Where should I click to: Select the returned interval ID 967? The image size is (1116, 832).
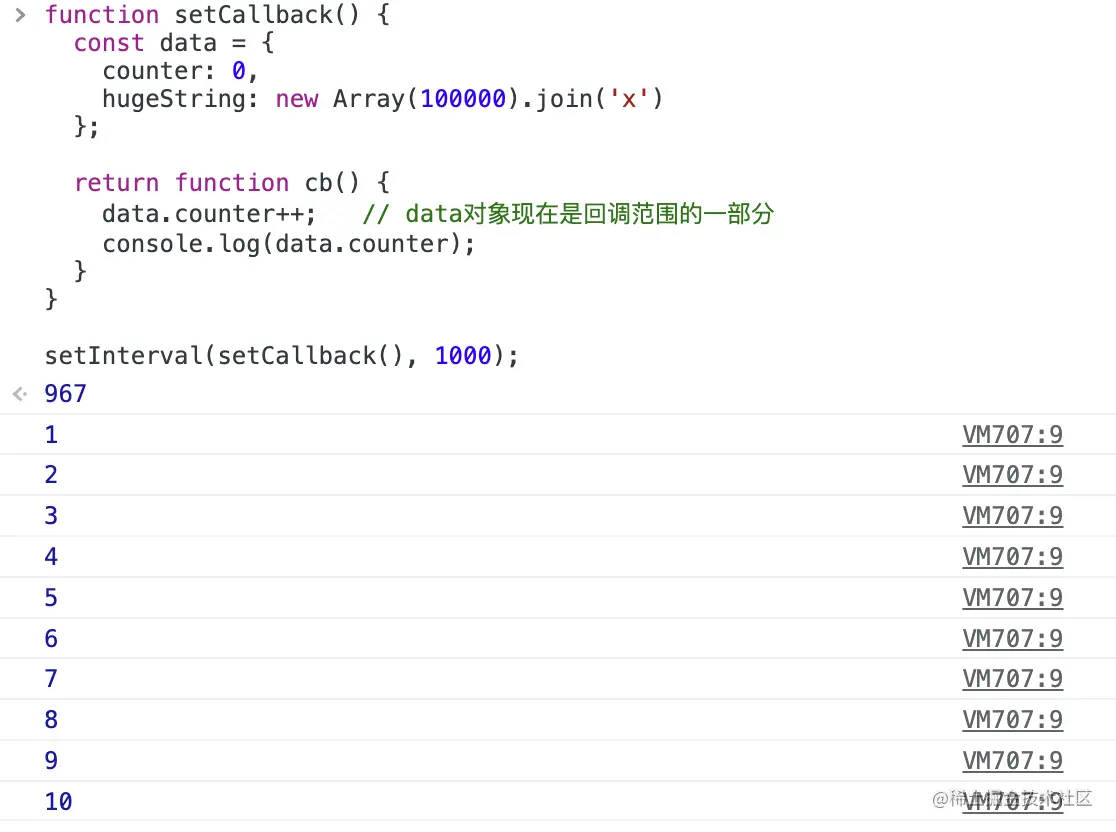coord(65,394)
